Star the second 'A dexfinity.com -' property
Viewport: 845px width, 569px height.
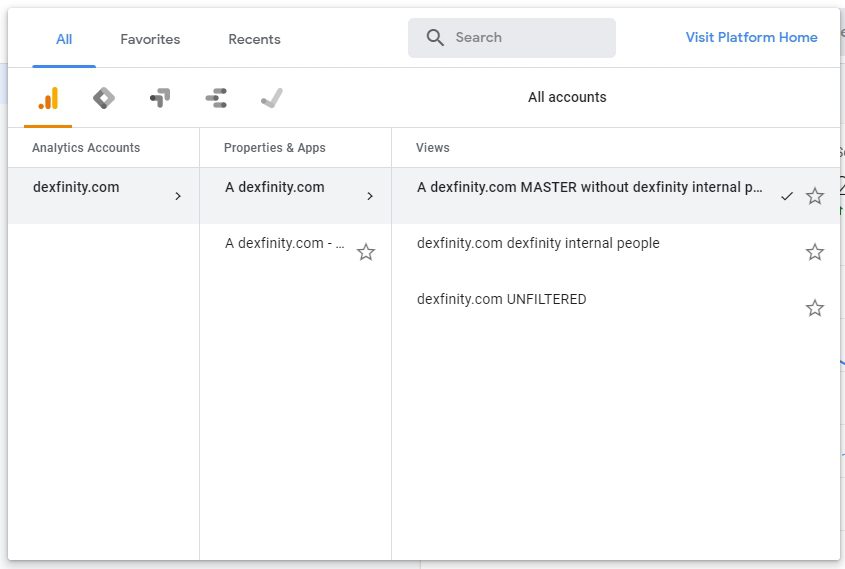[366, 252]
